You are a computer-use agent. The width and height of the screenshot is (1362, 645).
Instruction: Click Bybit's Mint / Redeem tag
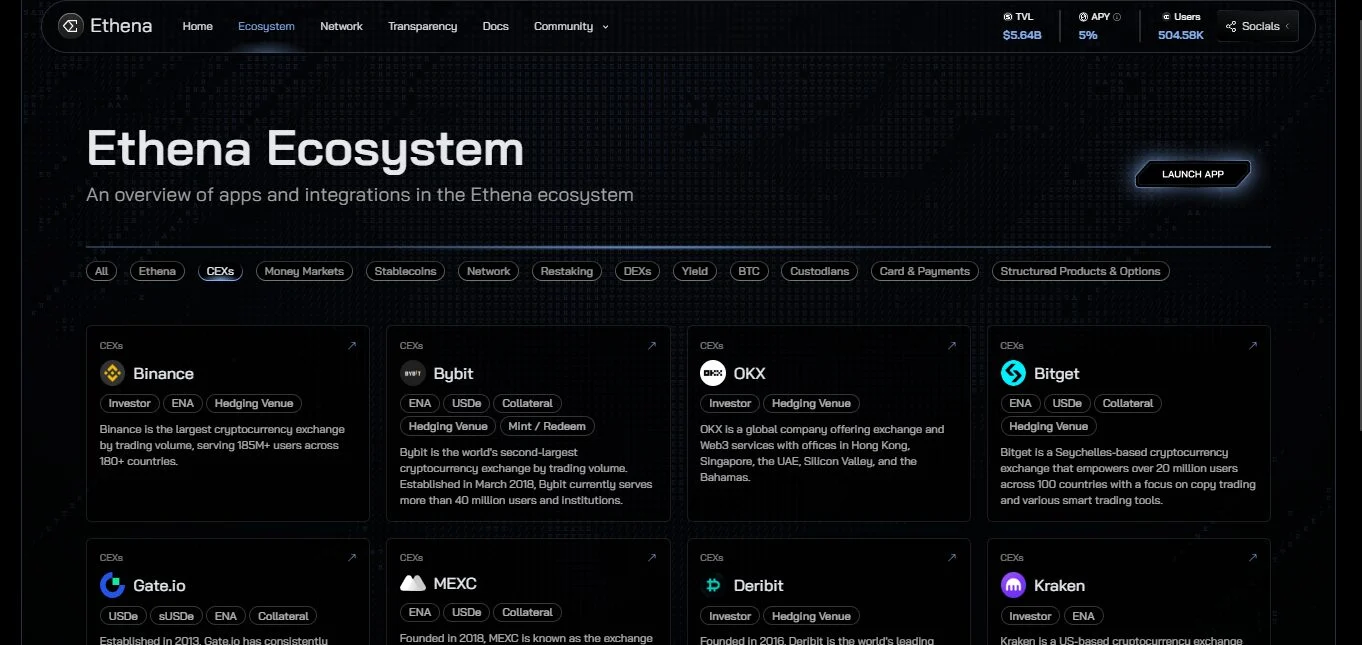(x=548, y=427)
